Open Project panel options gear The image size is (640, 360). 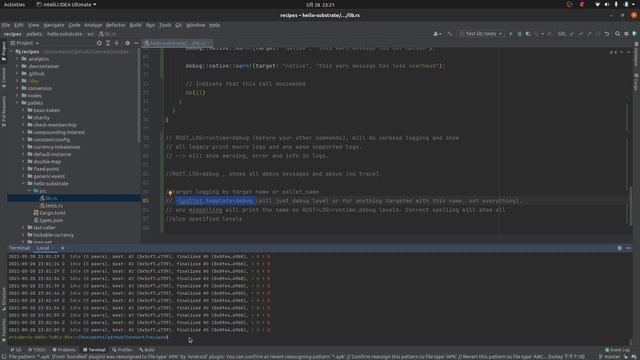pyautogui.click(x=127, y=43)
